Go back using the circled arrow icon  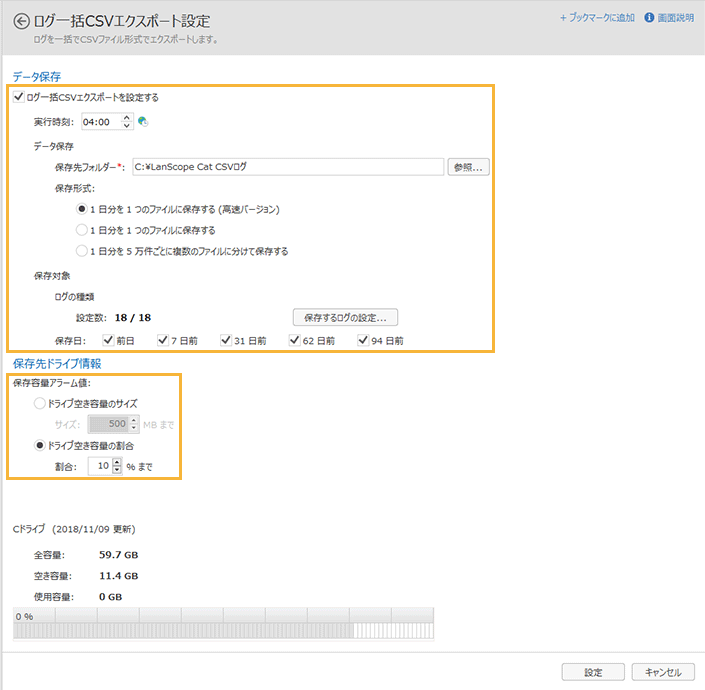[x=21, y=21]
